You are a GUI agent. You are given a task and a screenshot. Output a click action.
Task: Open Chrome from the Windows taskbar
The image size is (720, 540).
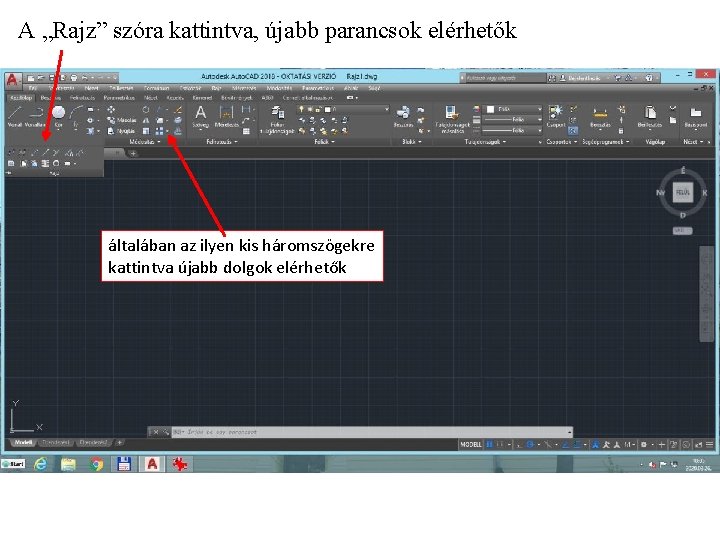[96, 464]
